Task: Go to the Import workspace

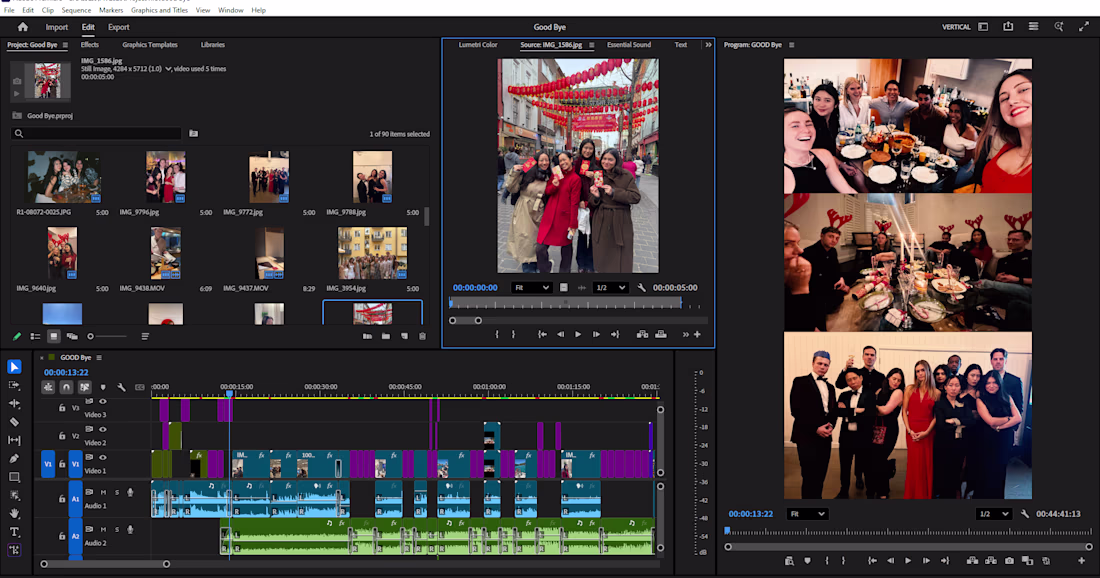Action: pyautogui.click(x=57, y=27)
